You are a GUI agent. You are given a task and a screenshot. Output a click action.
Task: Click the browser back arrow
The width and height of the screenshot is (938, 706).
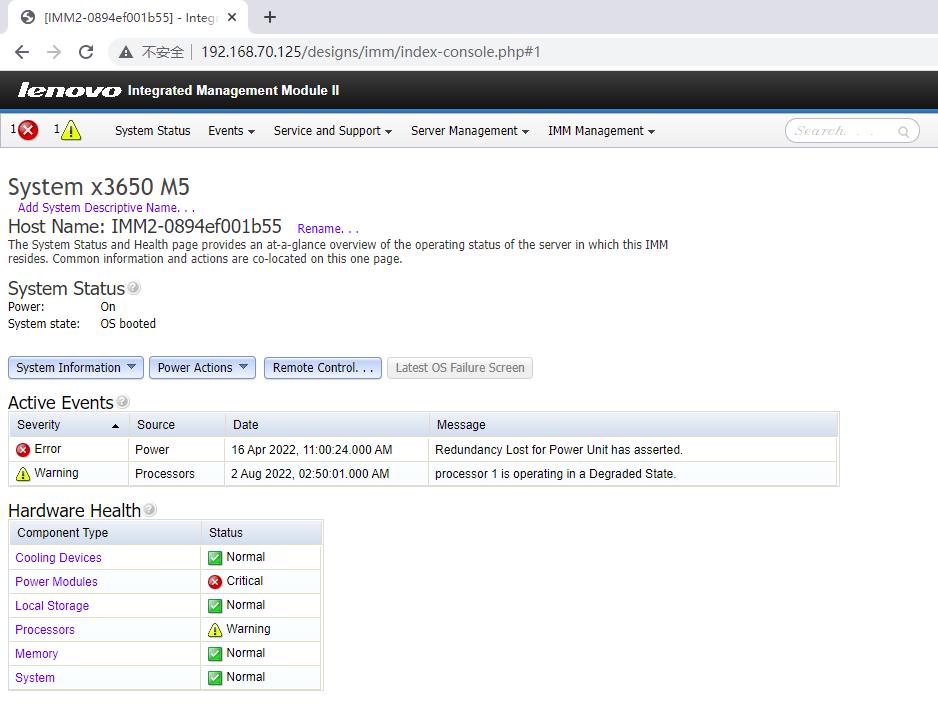click(x=22, y=52)
